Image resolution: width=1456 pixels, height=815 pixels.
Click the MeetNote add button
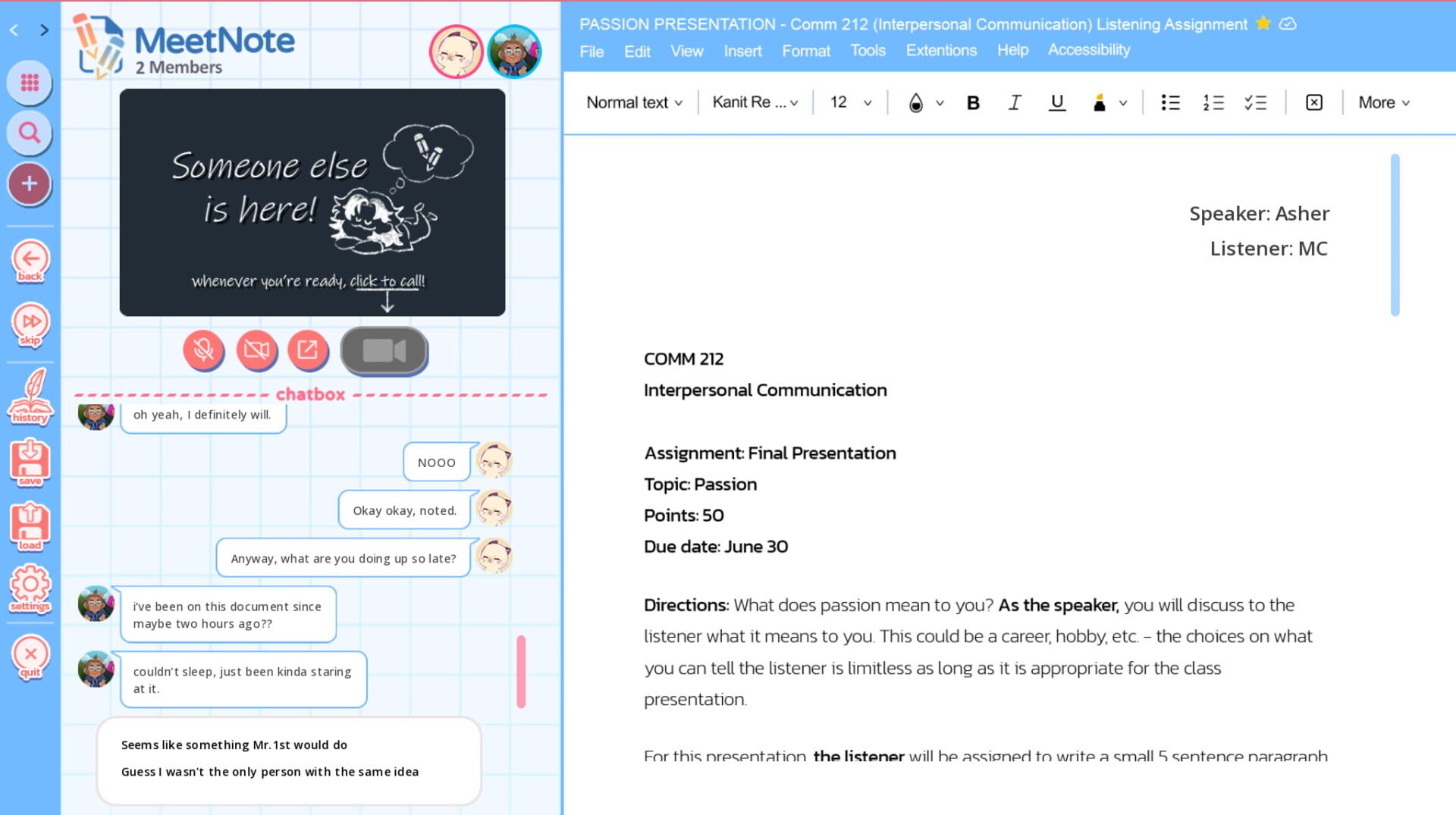(x=30, y=183)
